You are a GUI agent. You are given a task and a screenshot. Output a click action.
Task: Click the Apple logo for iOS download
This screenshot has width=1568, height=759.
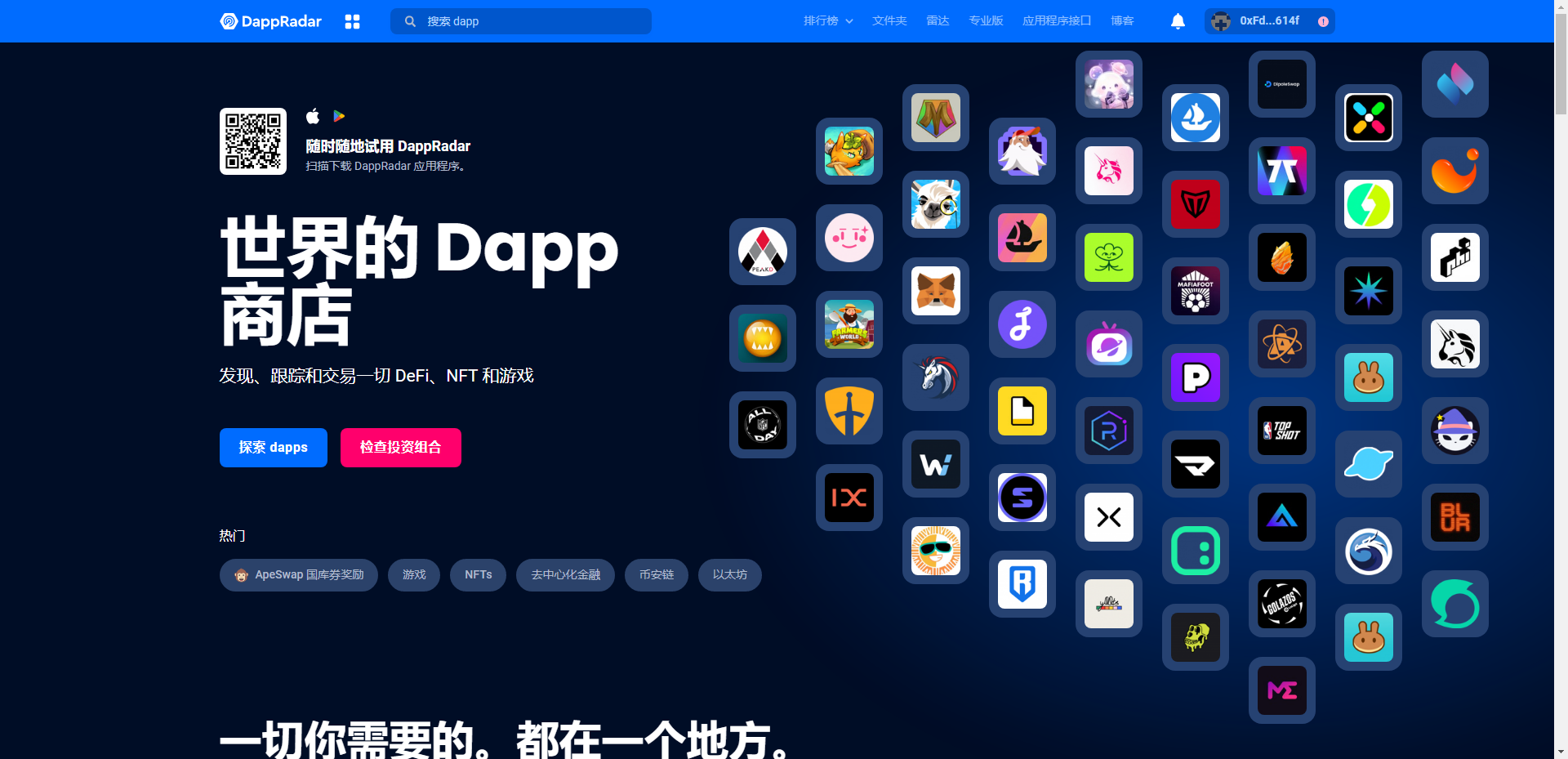[312, 116]
